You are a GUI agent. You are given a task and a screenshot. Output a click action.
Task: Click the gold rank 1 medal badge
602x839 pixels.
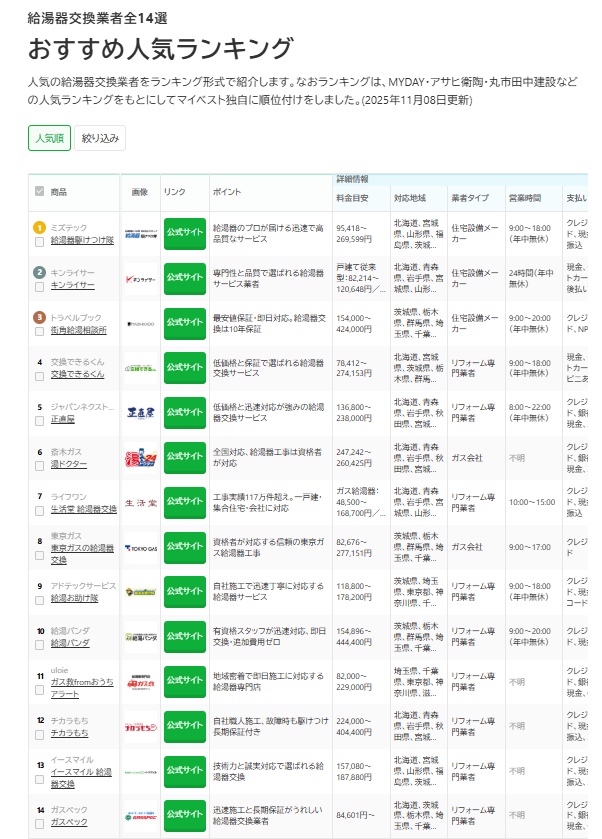40,227
